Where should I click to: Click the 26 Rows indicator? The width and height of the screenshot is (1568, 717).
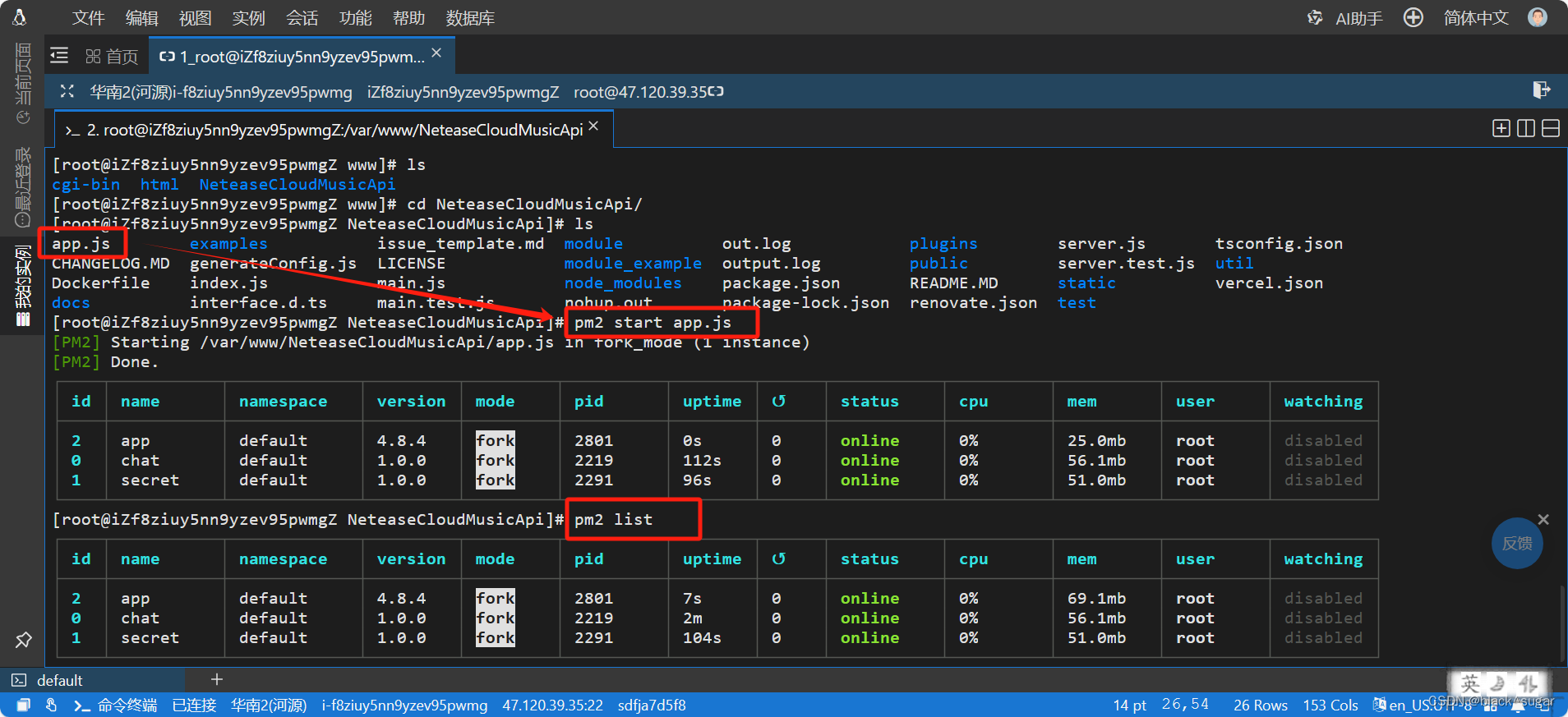point(1260,705)
